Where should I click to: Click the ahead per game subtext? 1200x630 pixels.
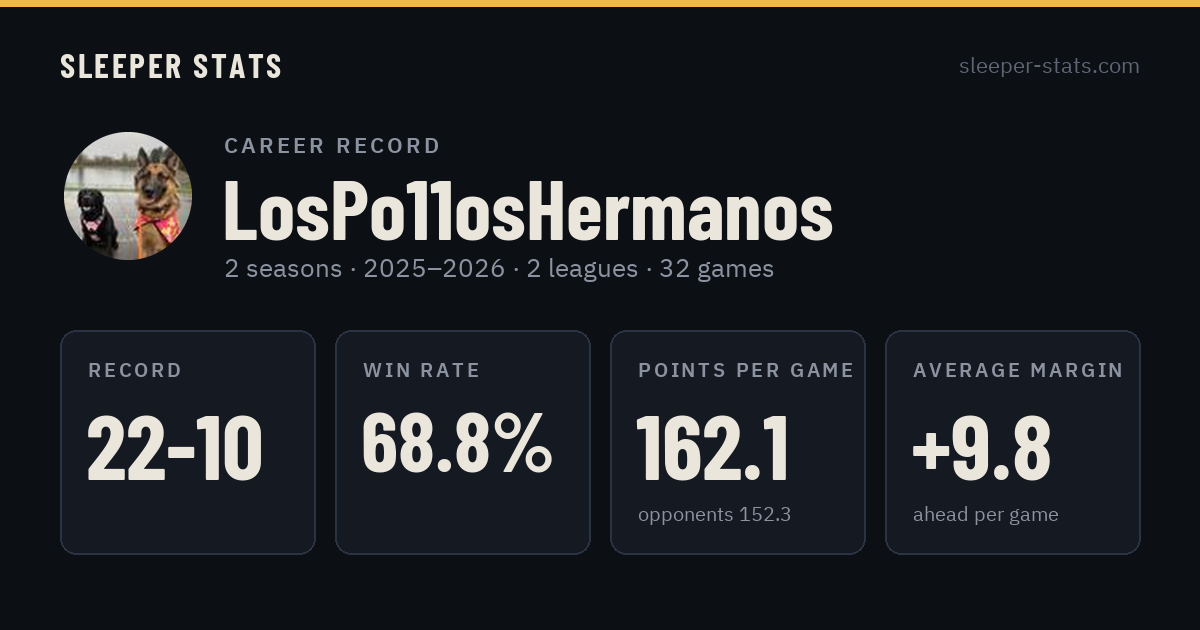tap(986, 515)
